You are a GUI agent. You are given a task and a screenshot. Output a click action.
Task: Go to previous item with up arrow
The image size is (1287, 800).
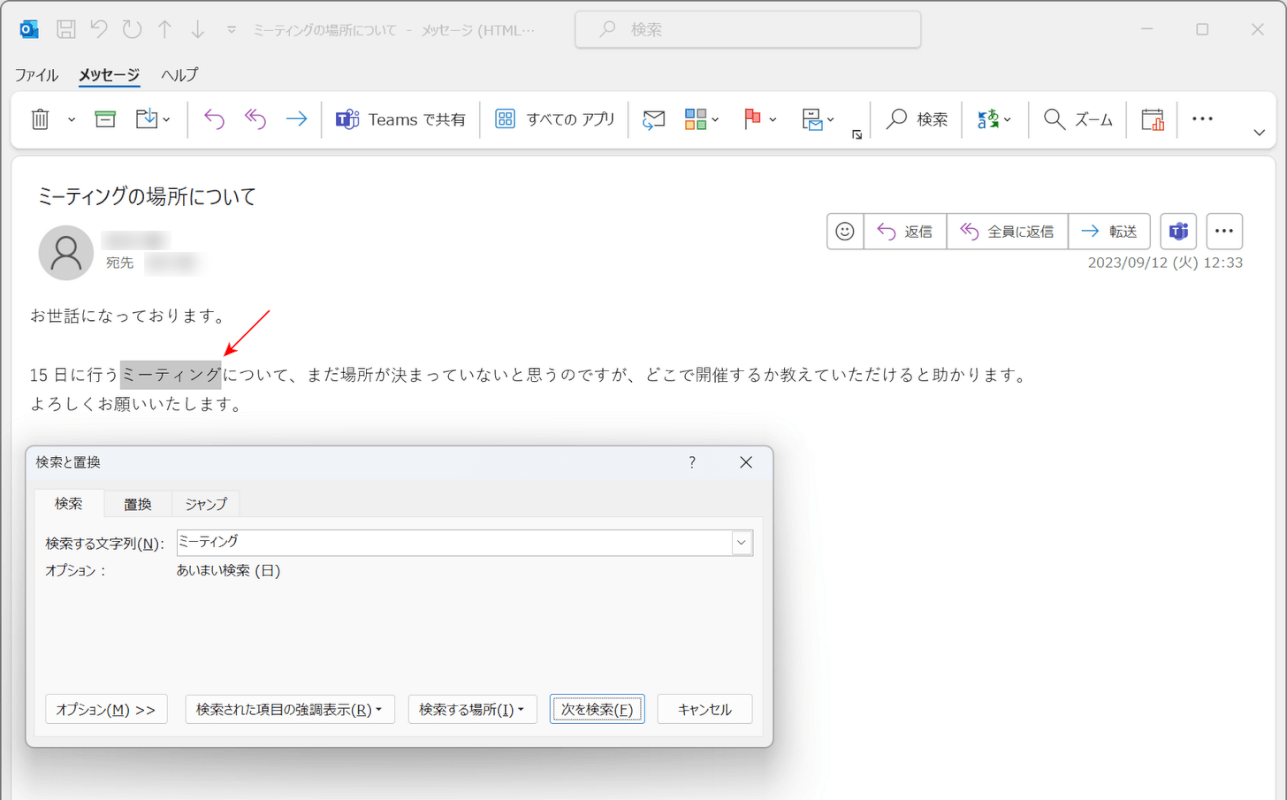pyautogui.click(x=165, y=30)
